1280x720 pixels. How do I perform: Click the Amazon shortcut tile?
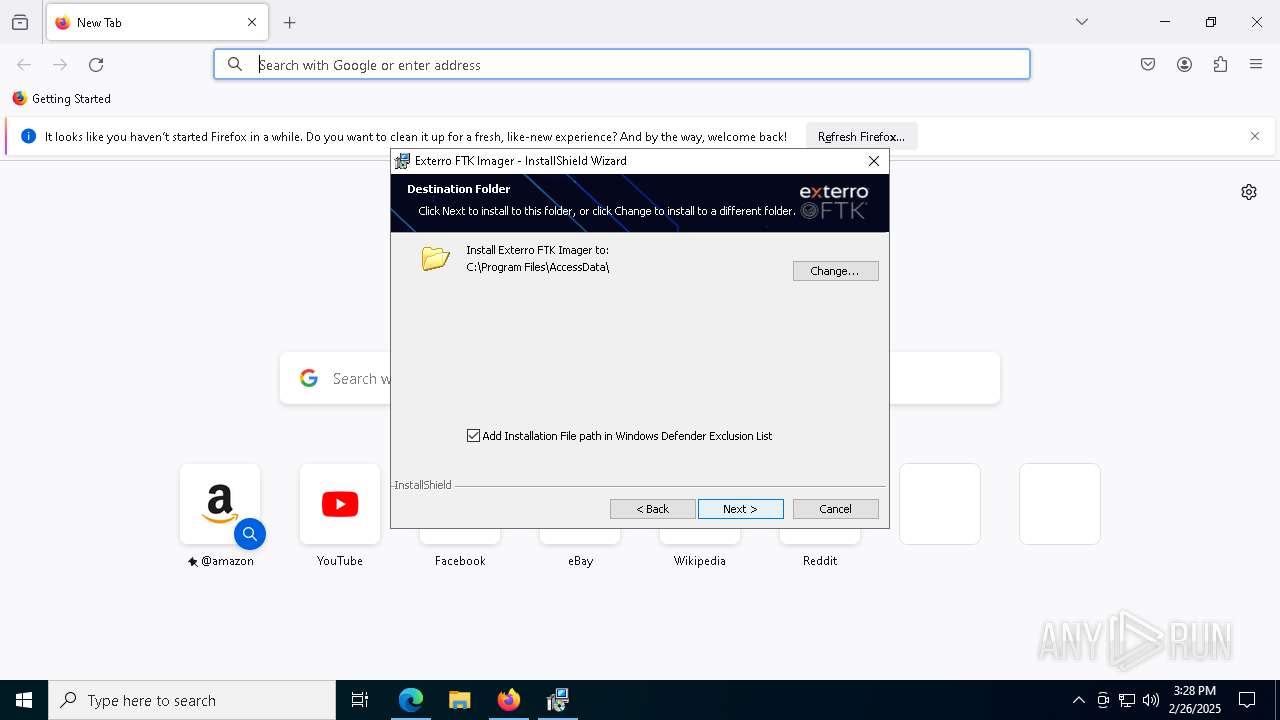(220, 504)
